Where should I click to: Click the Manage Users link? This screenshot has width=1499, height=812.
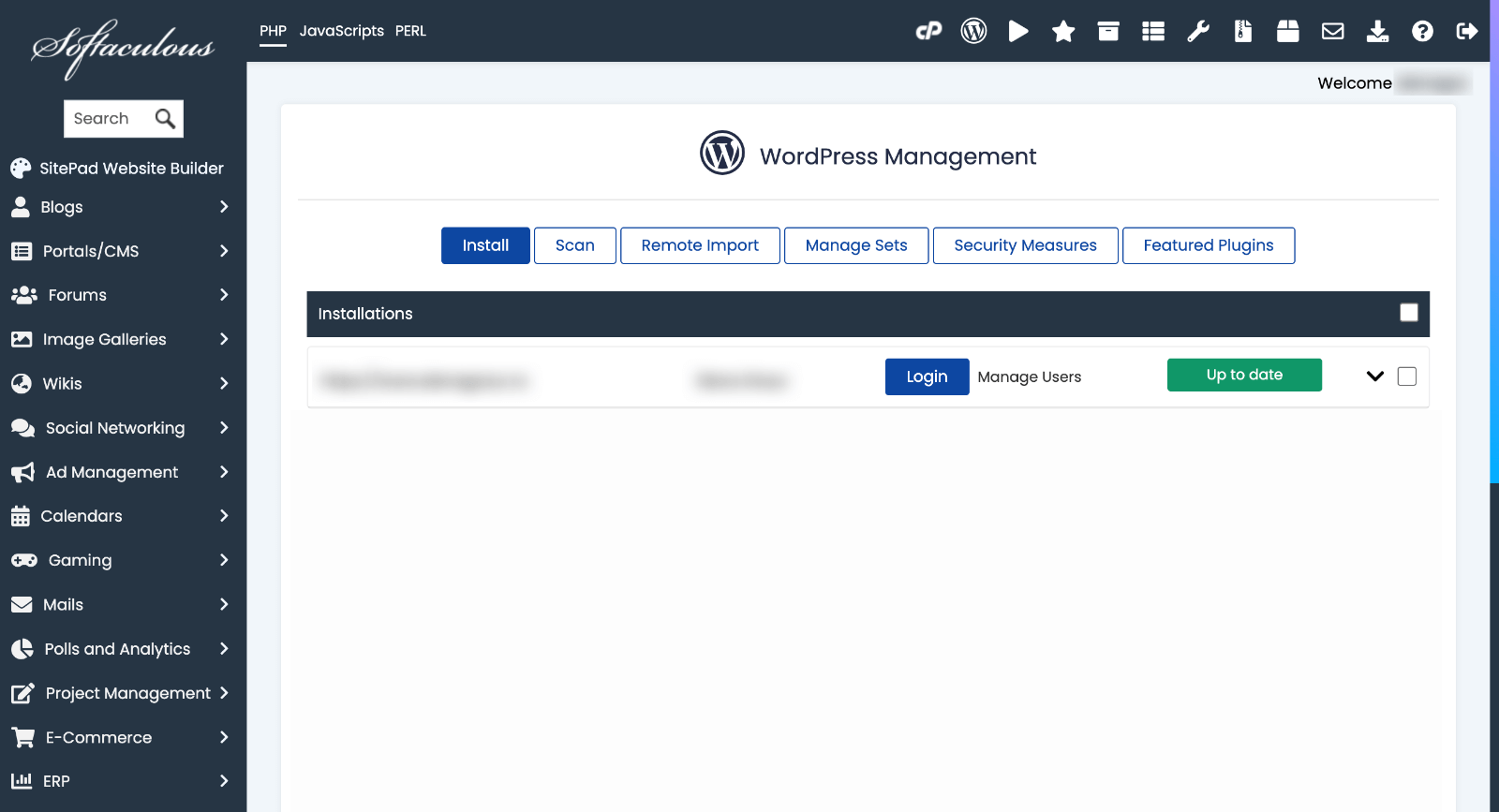pos(1029,376)
